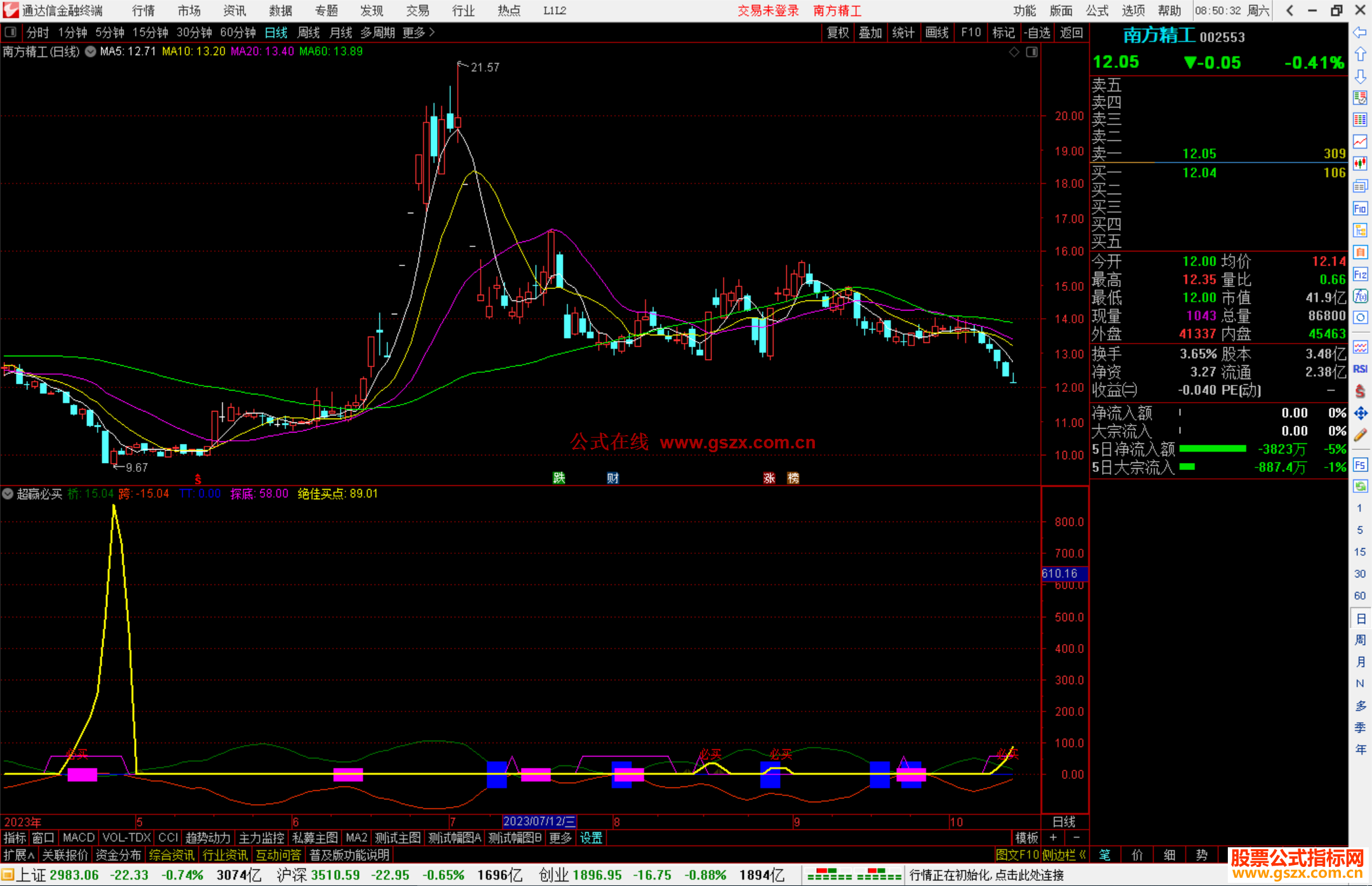Click the plus zoom button beside 模板

click(x=1053, y=838)
